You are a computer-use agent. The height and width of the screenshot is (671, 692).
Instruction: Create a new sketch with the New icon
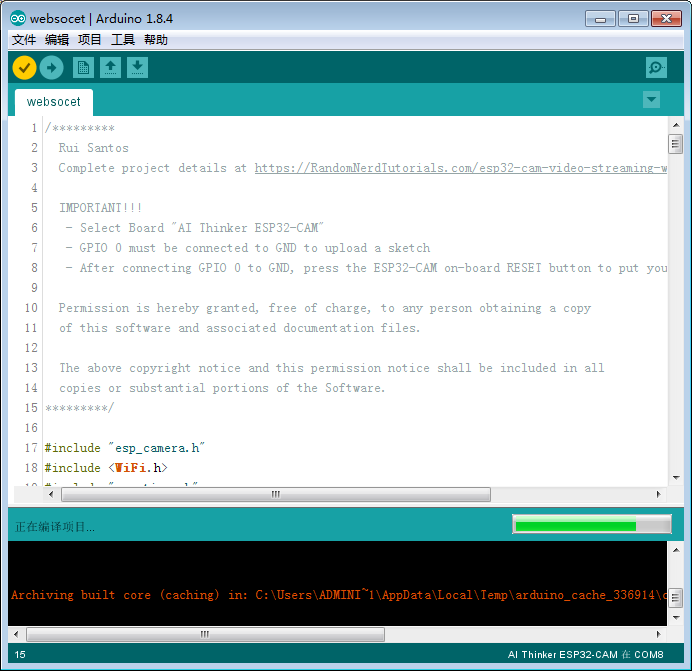[83, 68]
